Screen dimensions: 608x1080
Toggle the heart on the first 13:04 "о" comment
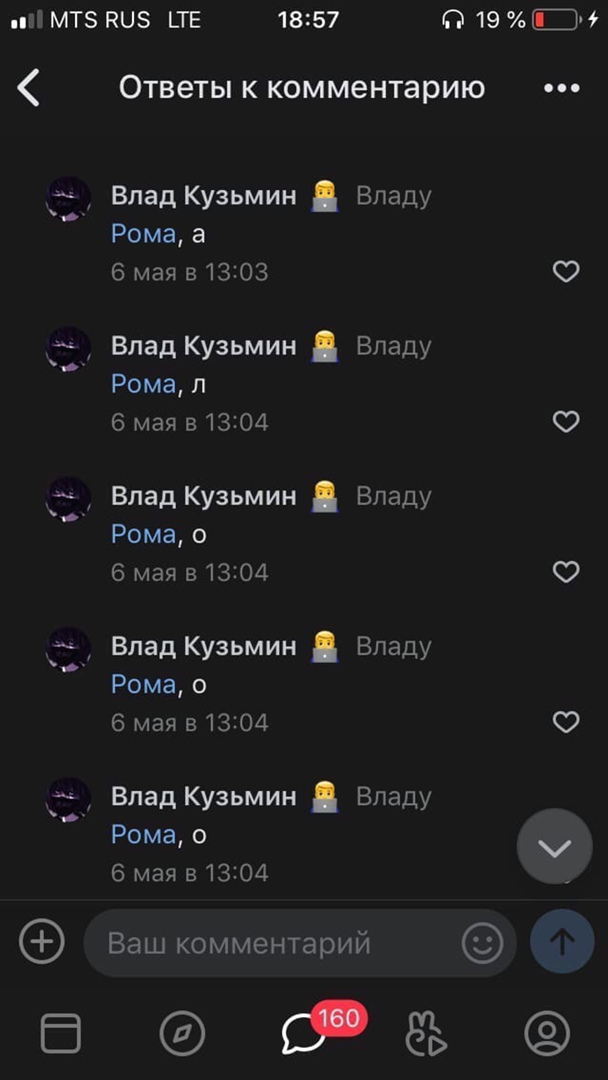click(566, 571)
